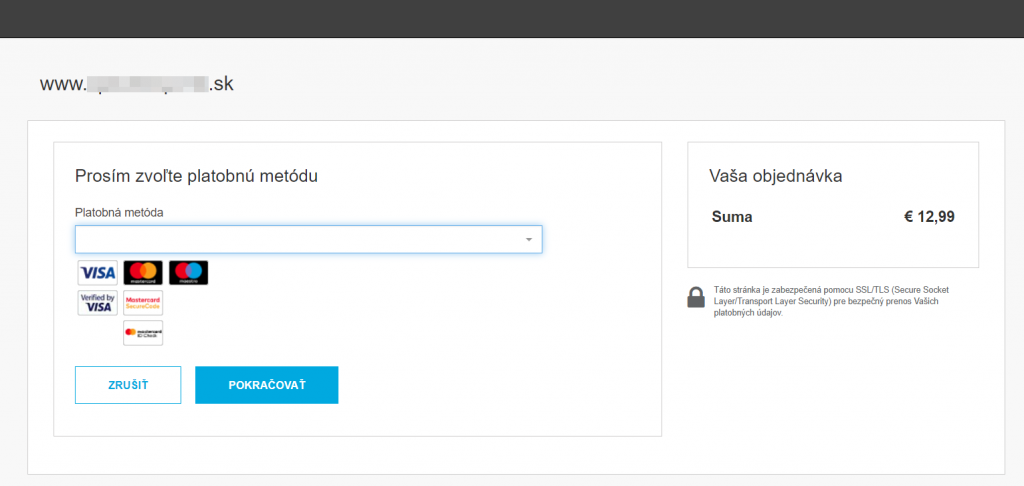The image size is (1024, 486).
Task: Click the € 12,99 total amount
Action: point(928,217)
